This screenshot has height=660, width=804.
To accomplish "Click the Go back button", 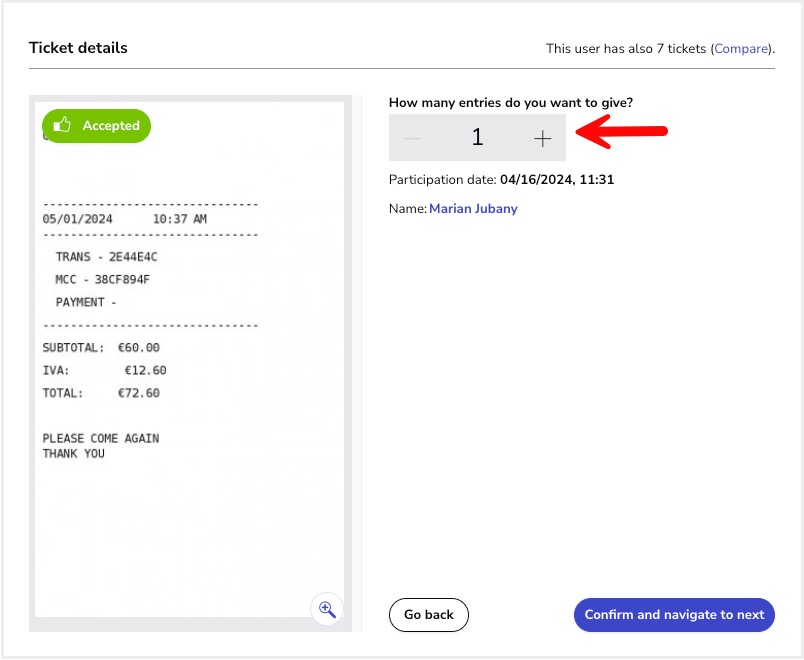I will (x=429, y=615).
